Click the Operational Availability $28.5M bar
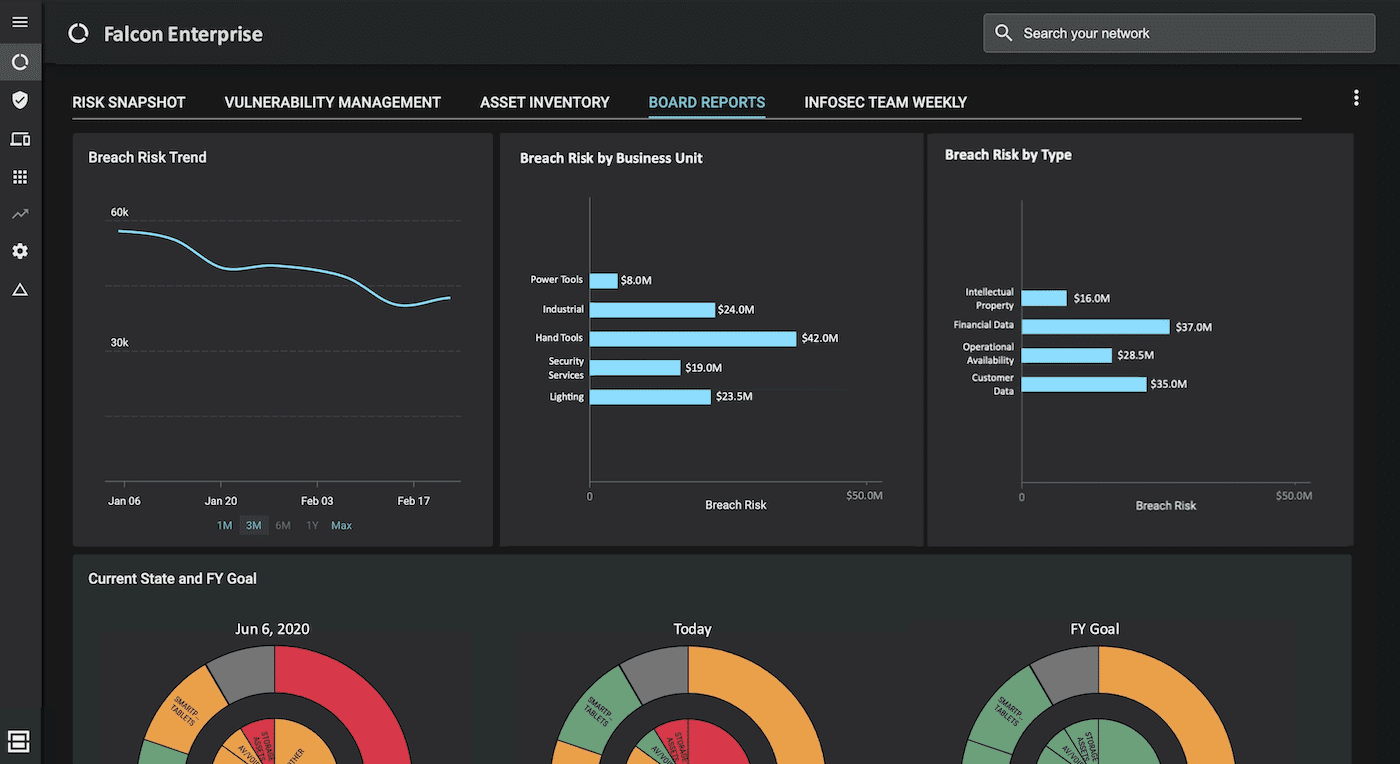This screenshot has height=764, width=1400. 1067,355
